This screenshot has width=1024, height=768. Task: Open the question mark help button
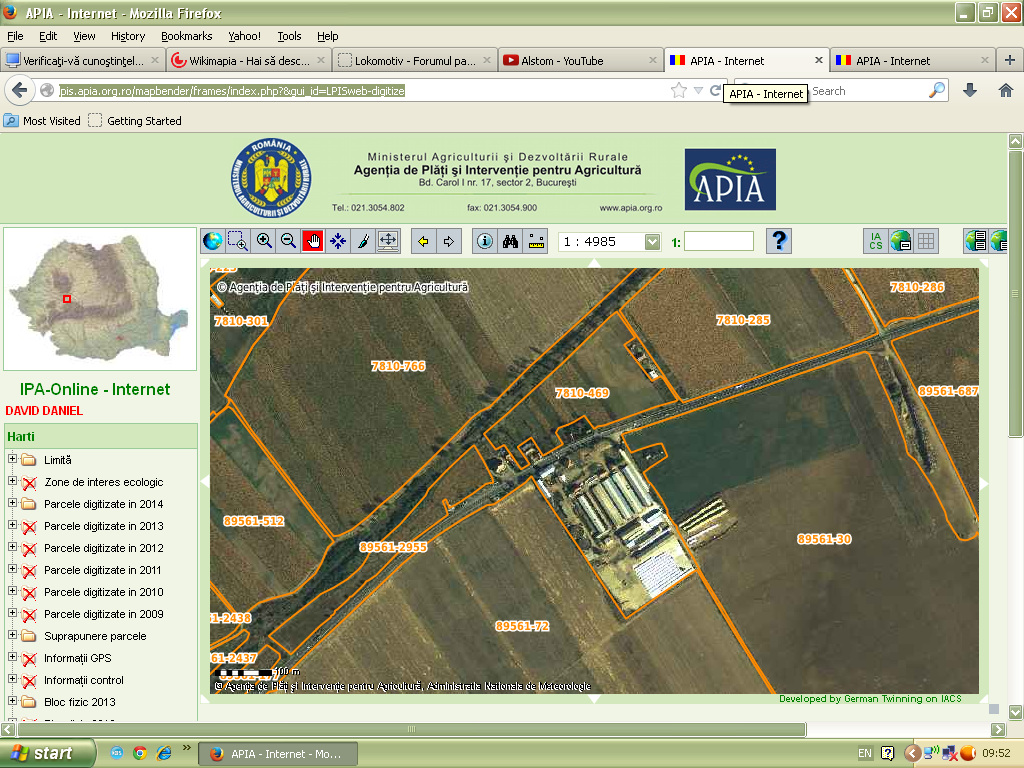(x=778, y=241)
